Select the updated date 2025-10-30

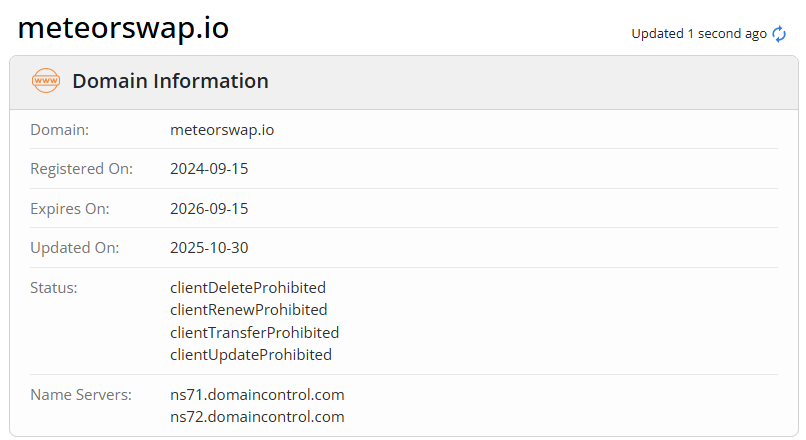pyautogui.click(x=209, y=248)
